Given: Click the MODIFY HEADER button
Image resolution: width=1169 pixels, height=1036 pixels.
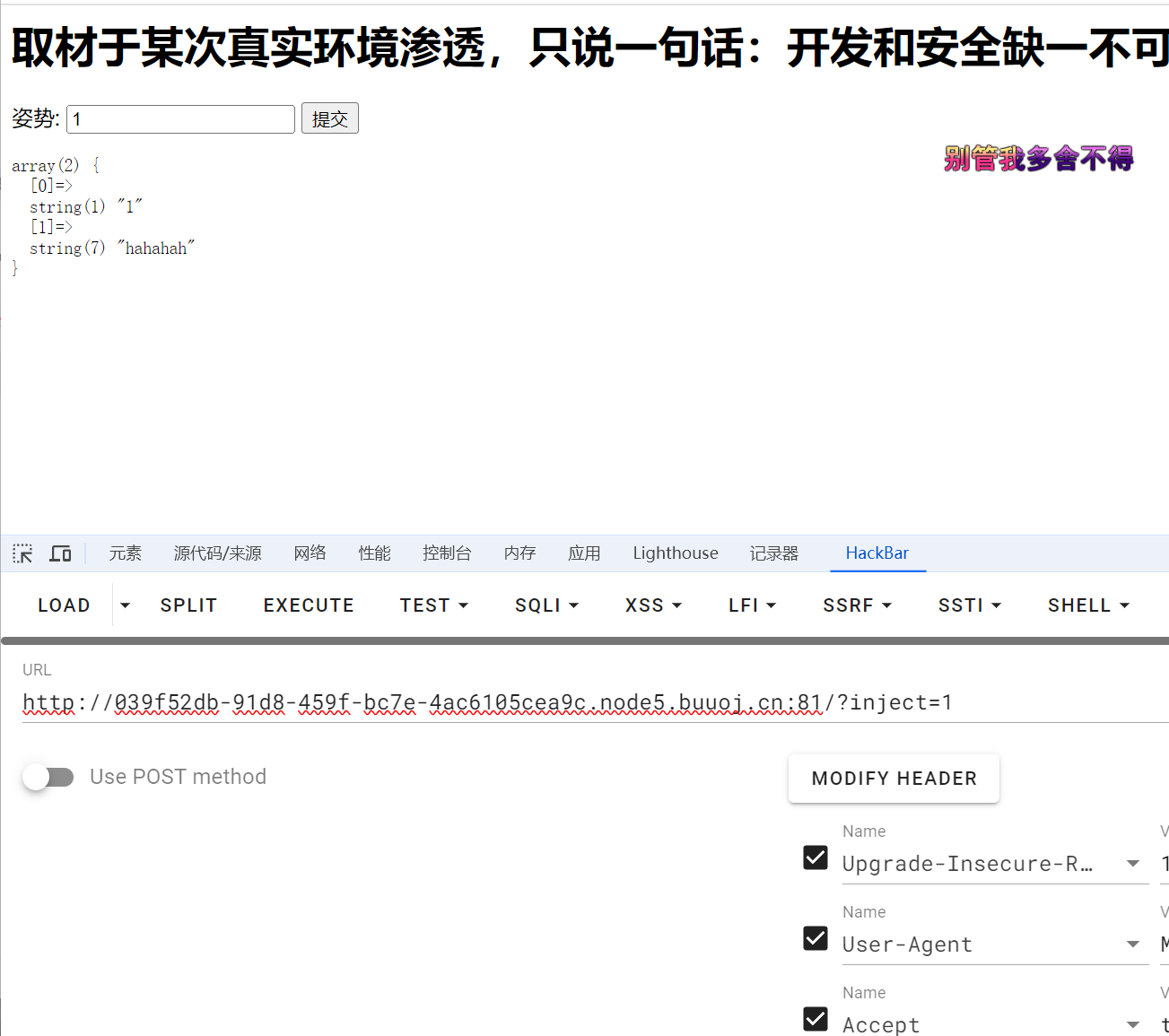Looking at the screenshot, I should pos(894,779).
